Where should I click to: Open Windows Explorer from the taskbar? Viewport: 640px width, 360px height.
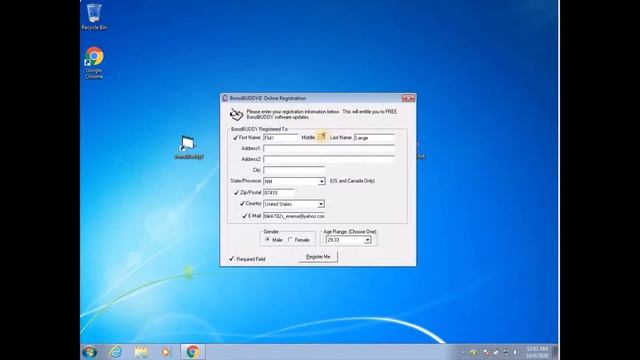(141, 352)
